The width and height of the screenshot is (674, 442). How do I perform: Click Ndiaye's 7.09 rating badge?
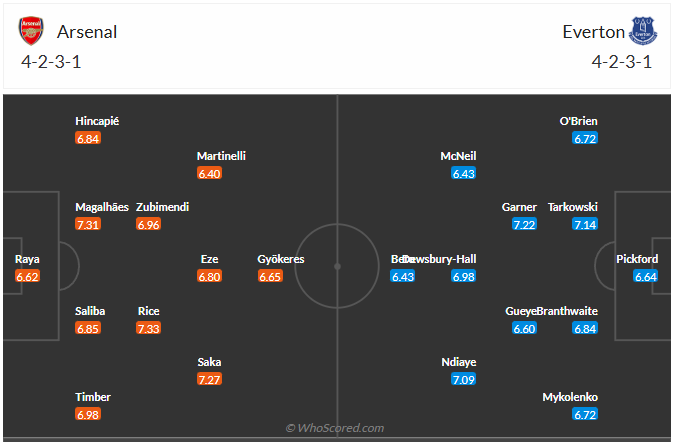tap(464, 380)
